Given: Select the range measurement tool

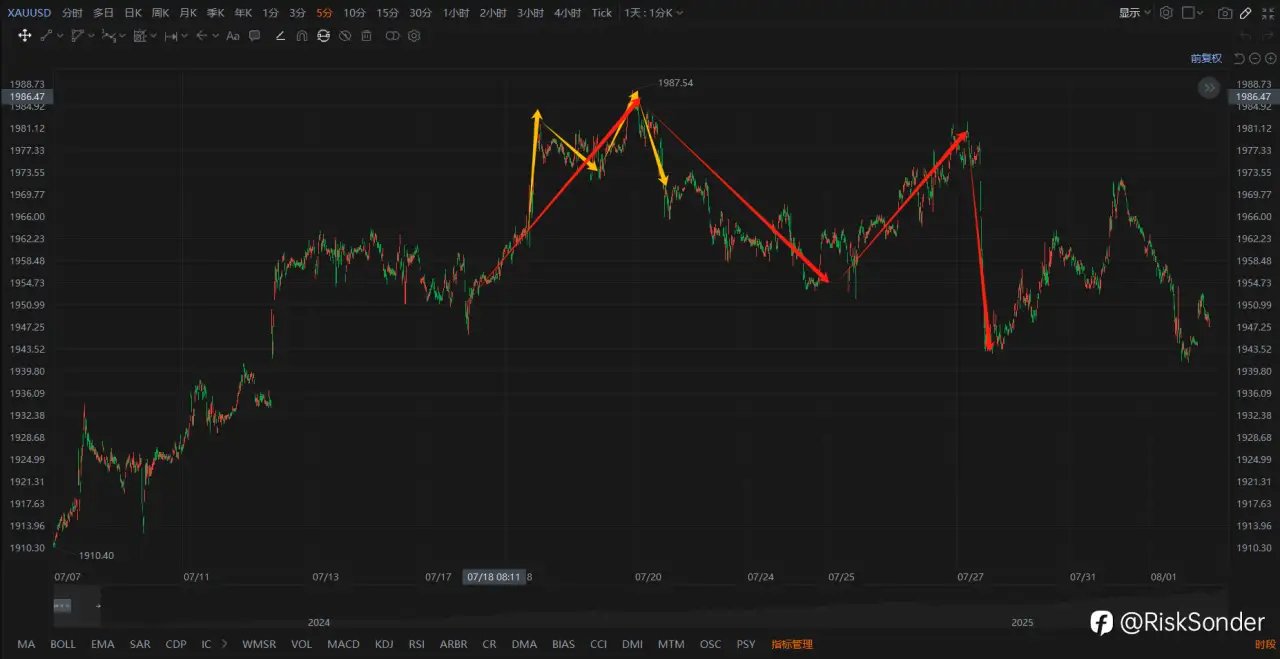Looking at the screenshot, I should pos(171,36).
